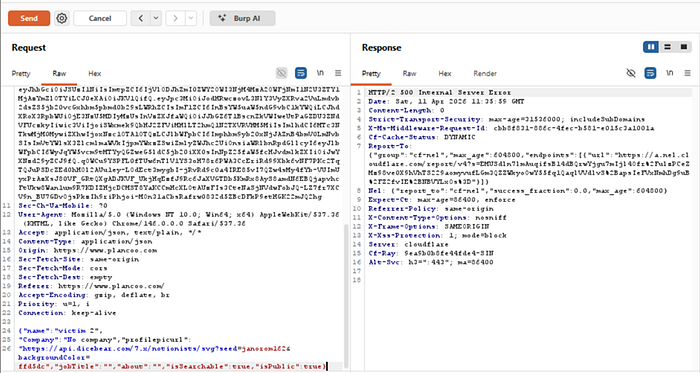Toggle the \n non-printable chars in Response
This screenshot has width=700, height=373.
click(670, 73)
